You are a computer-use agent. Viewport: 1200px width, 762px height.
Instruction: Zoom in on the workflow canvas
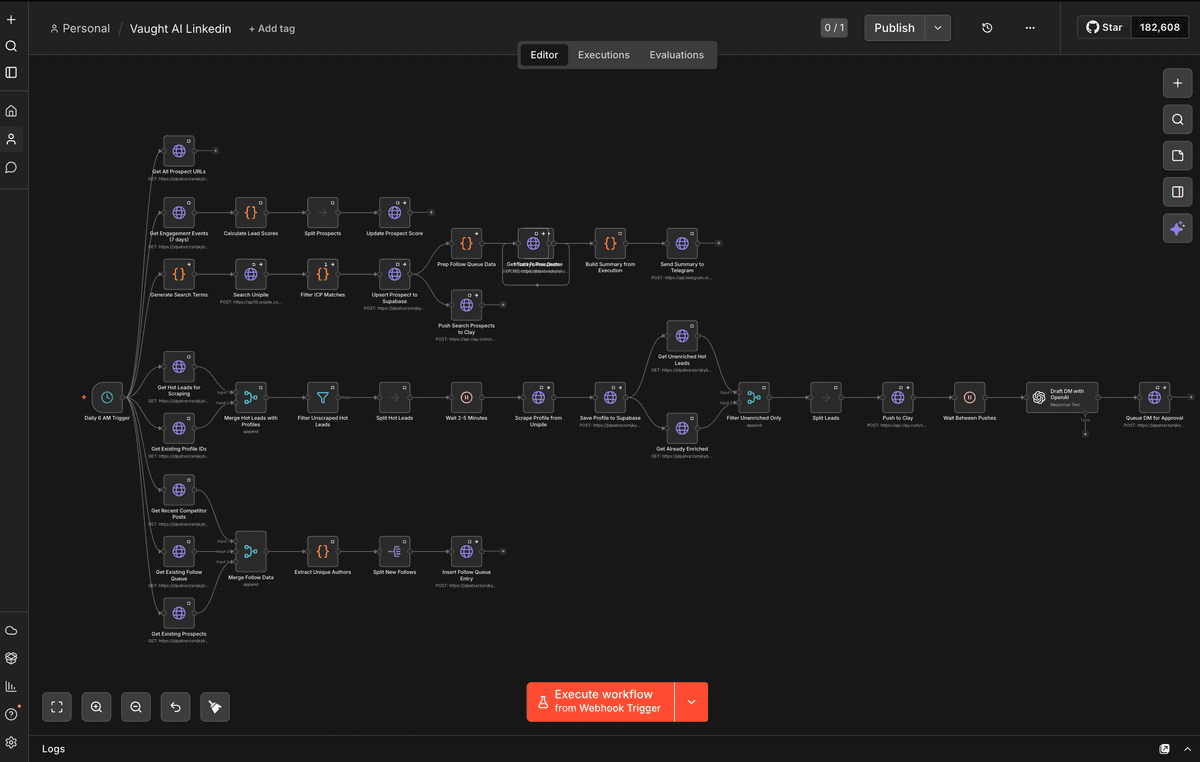[96, 707]
